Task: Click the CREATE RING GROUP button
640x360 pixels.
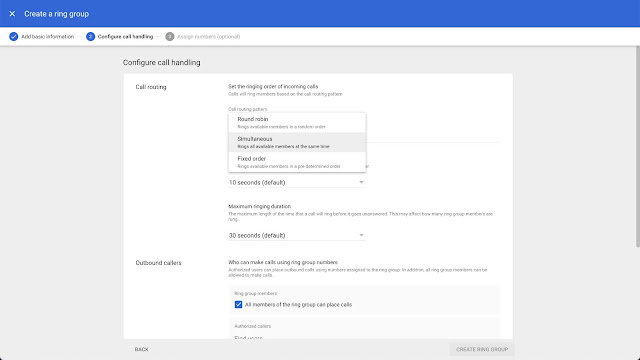Action: click(x=482, y=349)
